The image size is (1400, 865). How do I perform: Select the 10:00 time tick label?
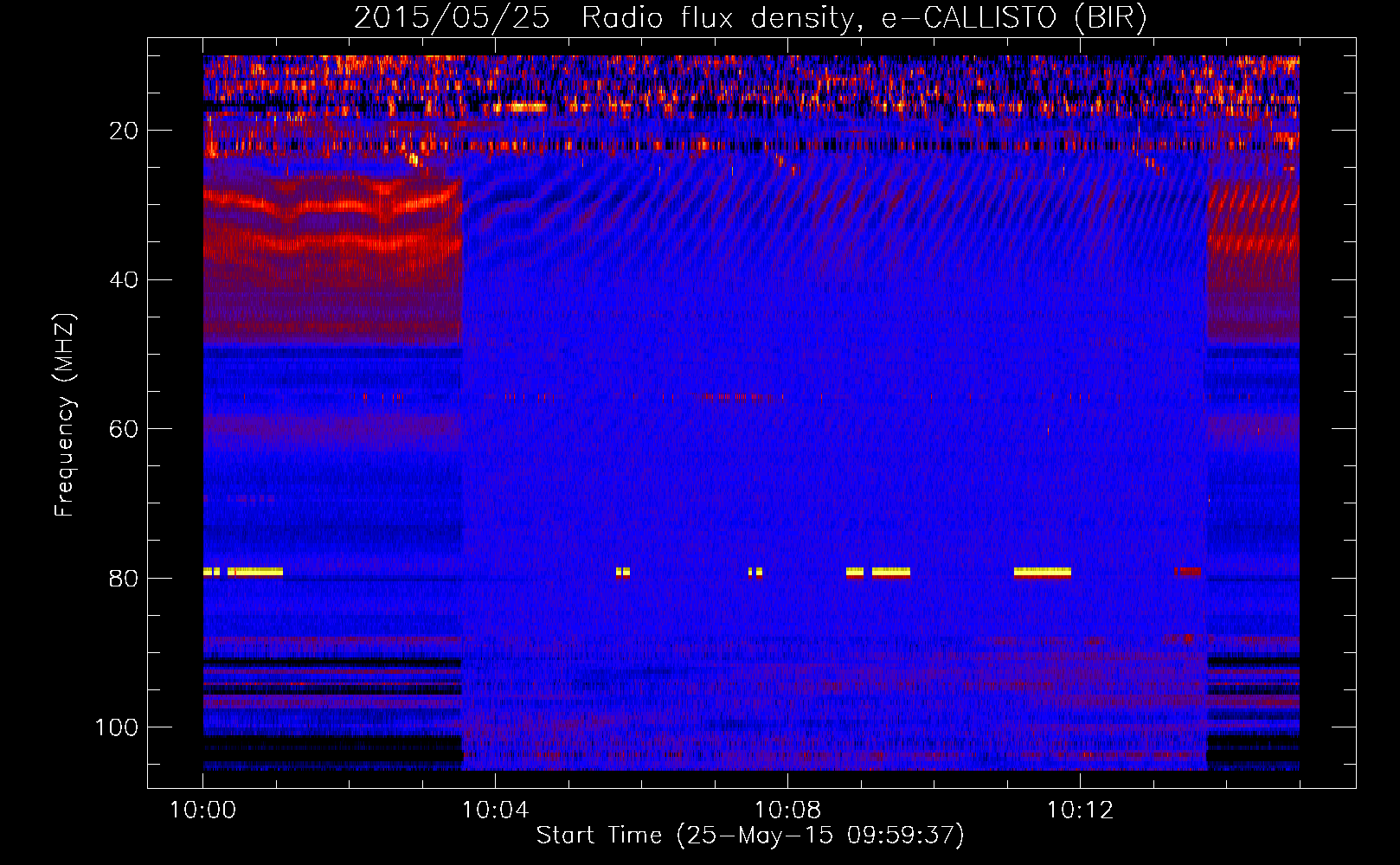click(203, 811)
